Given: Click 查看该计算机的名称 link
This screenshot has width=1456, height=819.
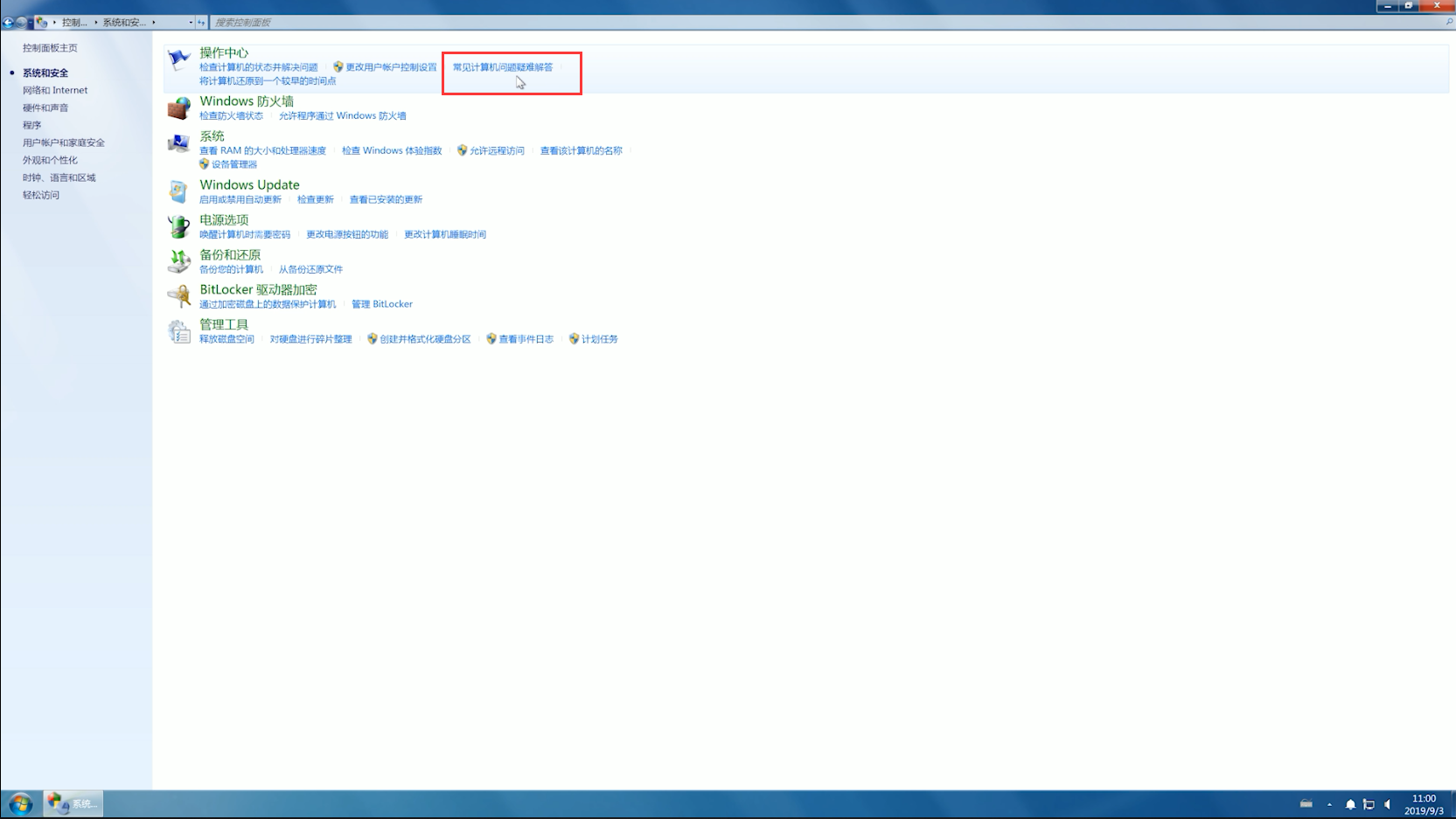Looking at the screenshot, I should click(582, 150).
